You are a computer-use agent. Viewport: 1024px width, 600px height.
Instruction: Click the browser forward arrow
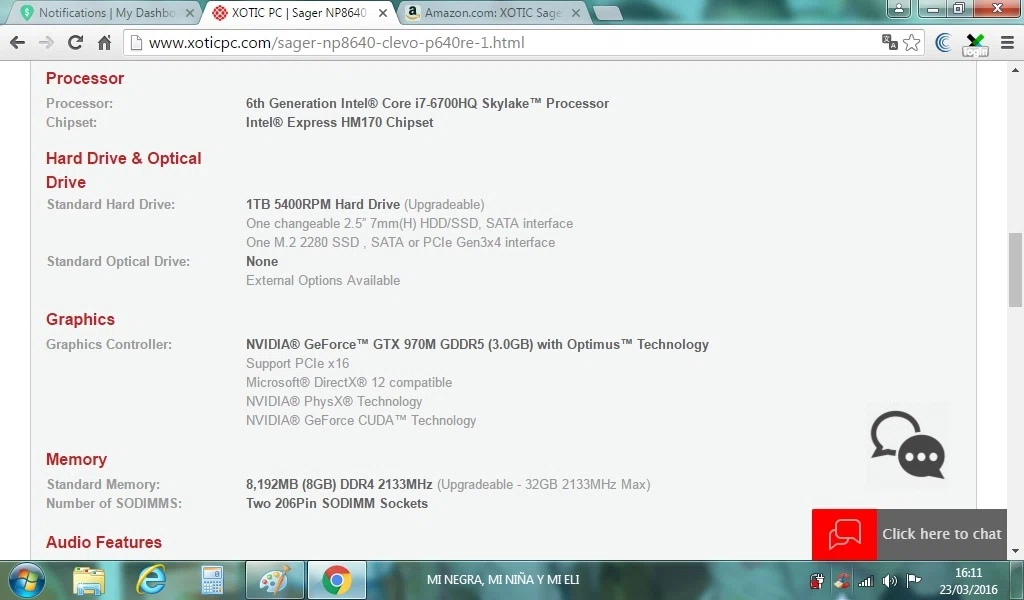(x=46, y=43)
